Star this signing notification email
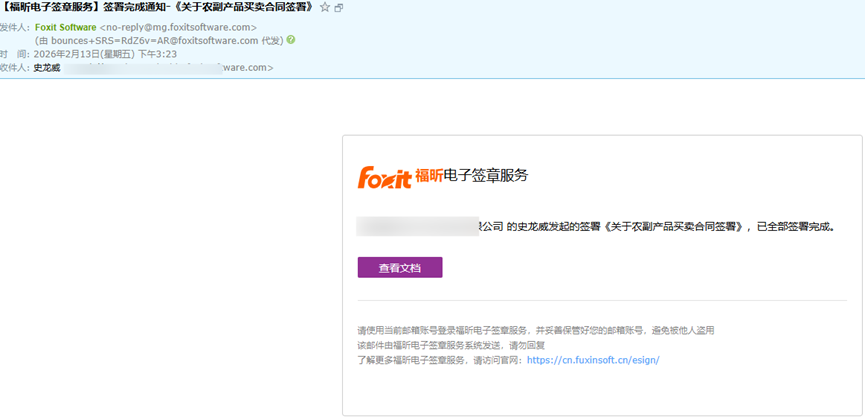Viewport: 865px width, 417px height. tap(325, 8)
